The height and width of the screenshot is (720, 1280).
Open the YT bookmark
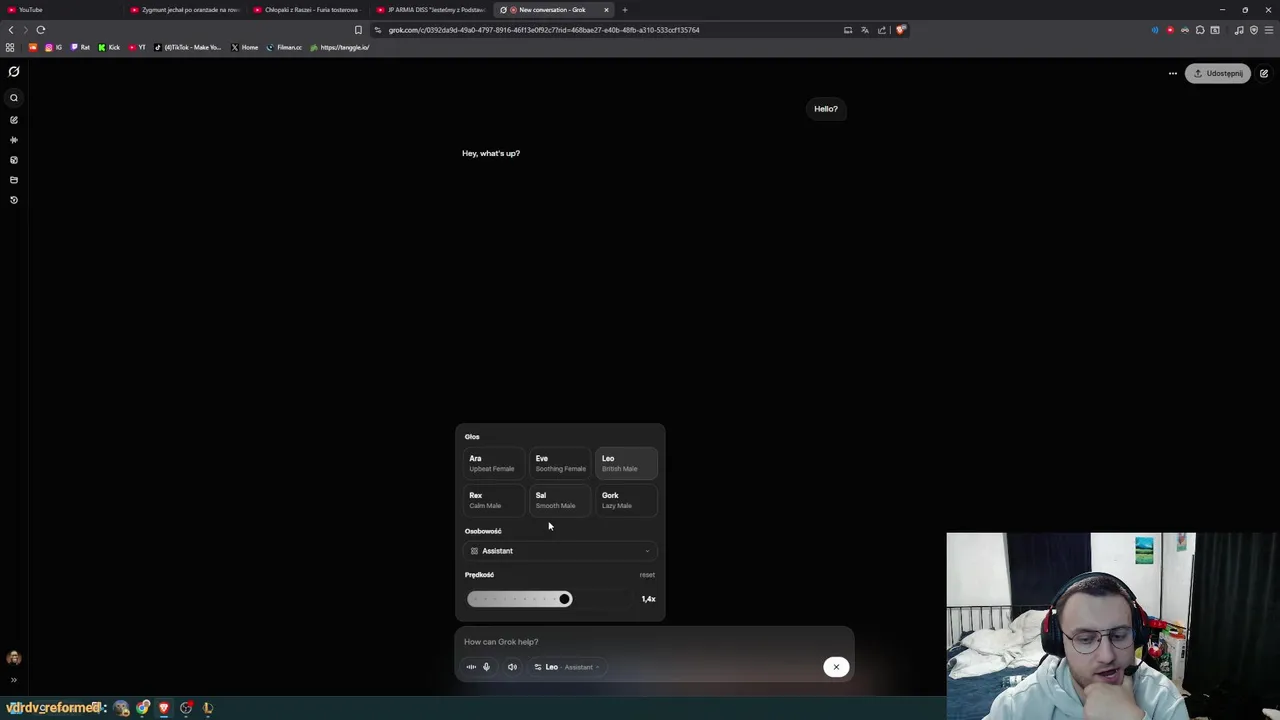[x=137, y=47]
